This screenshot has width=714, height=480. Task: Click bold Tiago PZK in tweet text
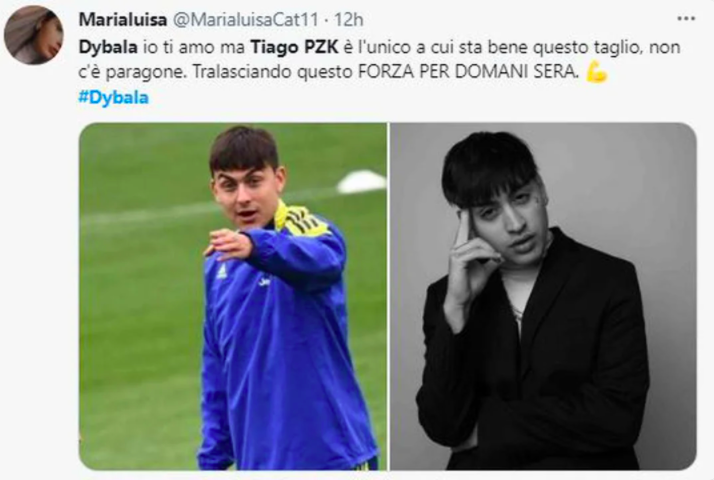[x=295, y=47]
